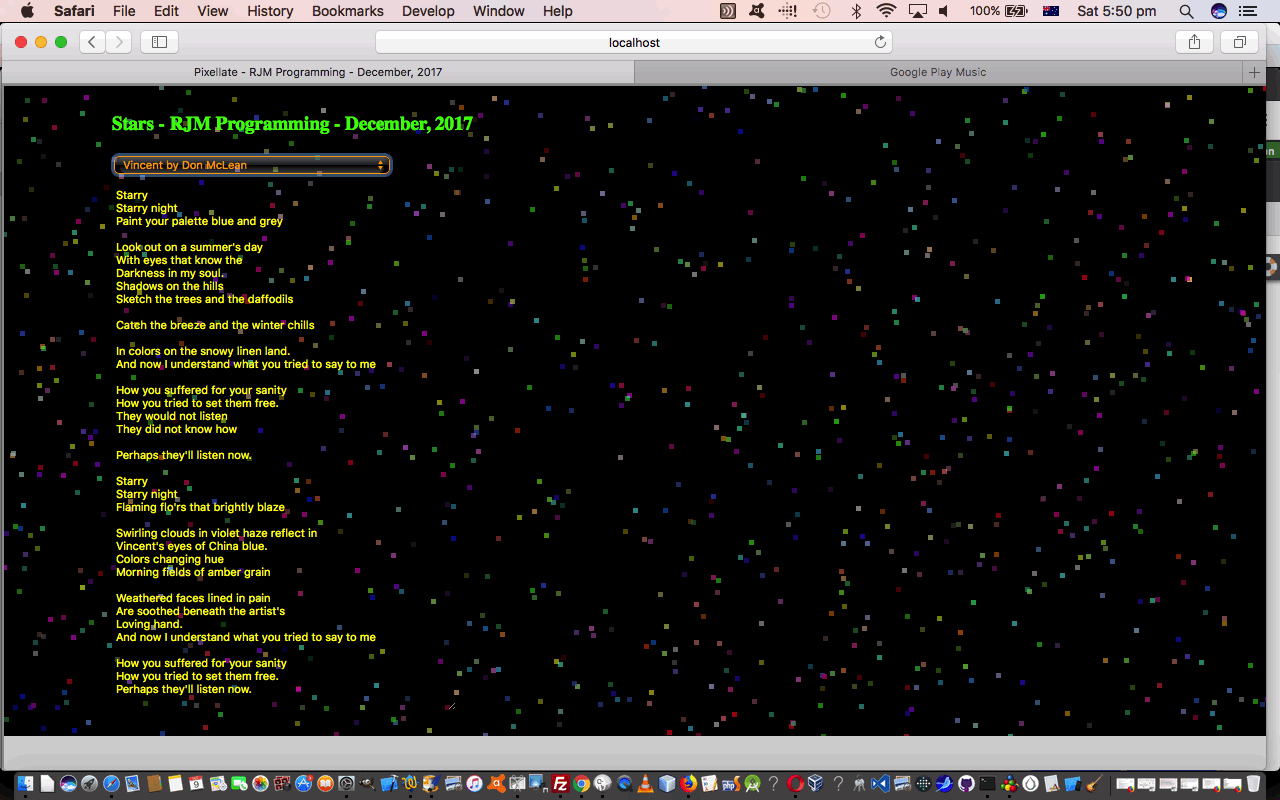This screenshot has height=800, width=1280.
Task: Launch VLC cone in the Dock
Action: click(x=646, y=783)
